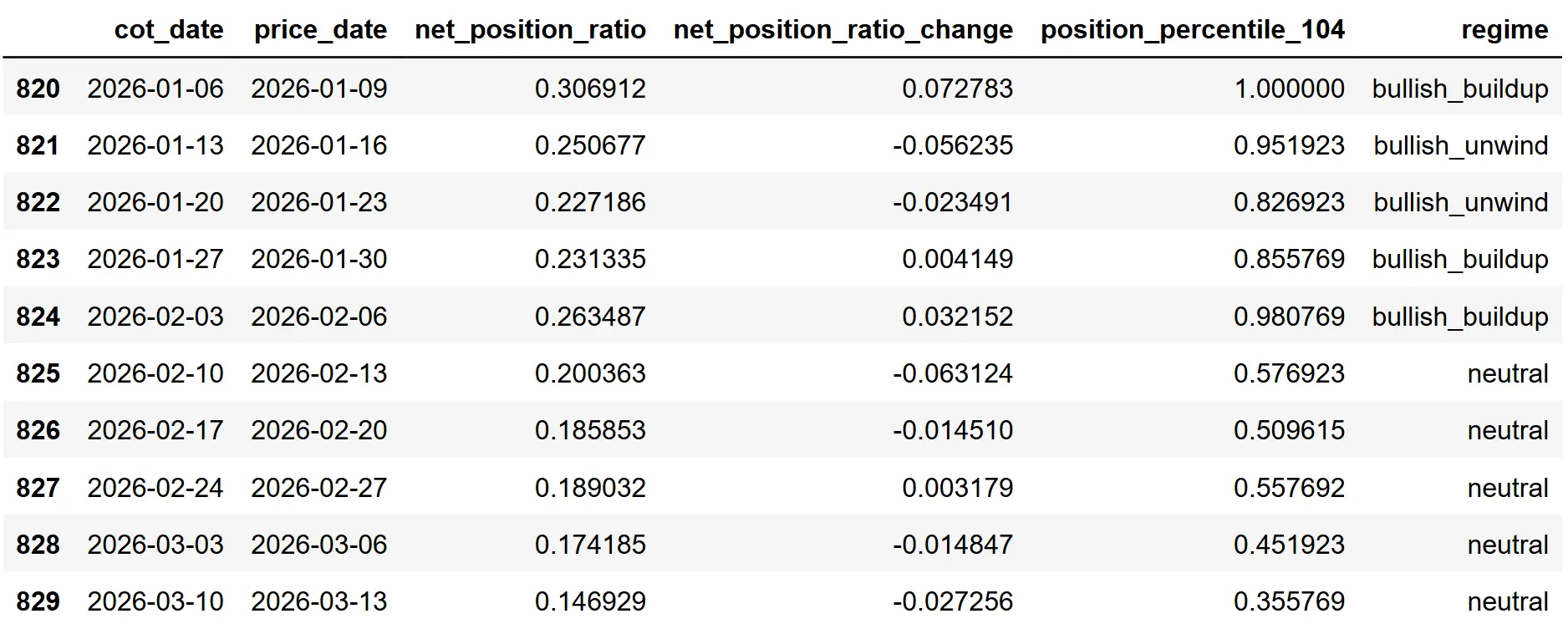Screen dimensions: 1568x639
Task: Click the percentile value 0.355769
Action: pyautogui.click(x=1289, y=601)
